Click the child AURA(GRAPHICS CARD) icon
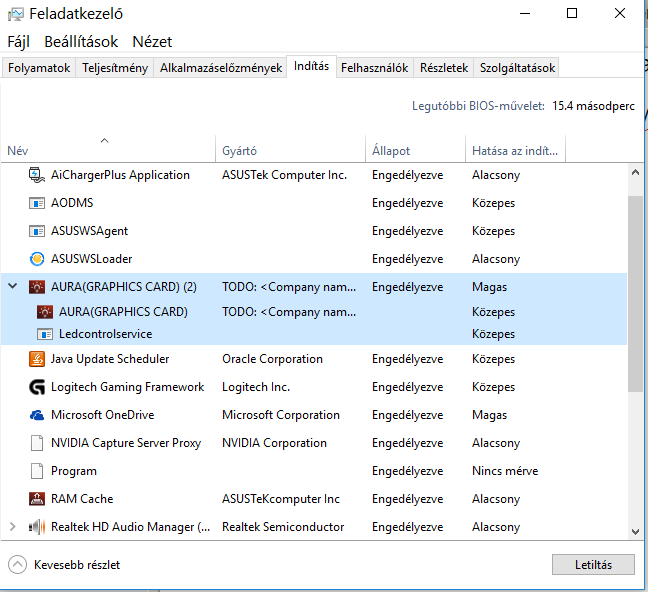 pyautogui.click(x=45, y=312)
